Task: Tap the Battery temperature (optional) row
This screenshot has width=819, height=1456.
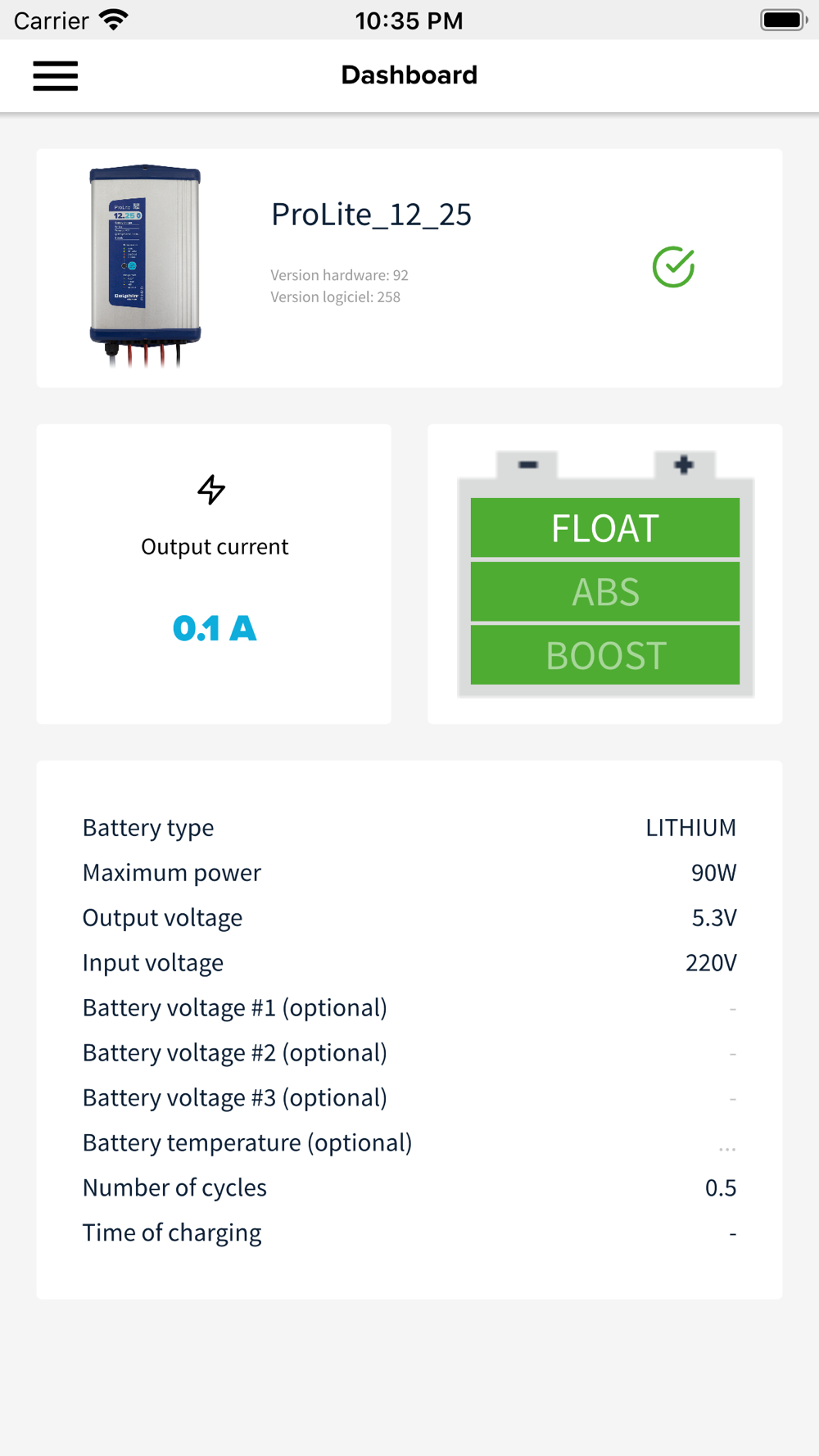Action: 409,1142
